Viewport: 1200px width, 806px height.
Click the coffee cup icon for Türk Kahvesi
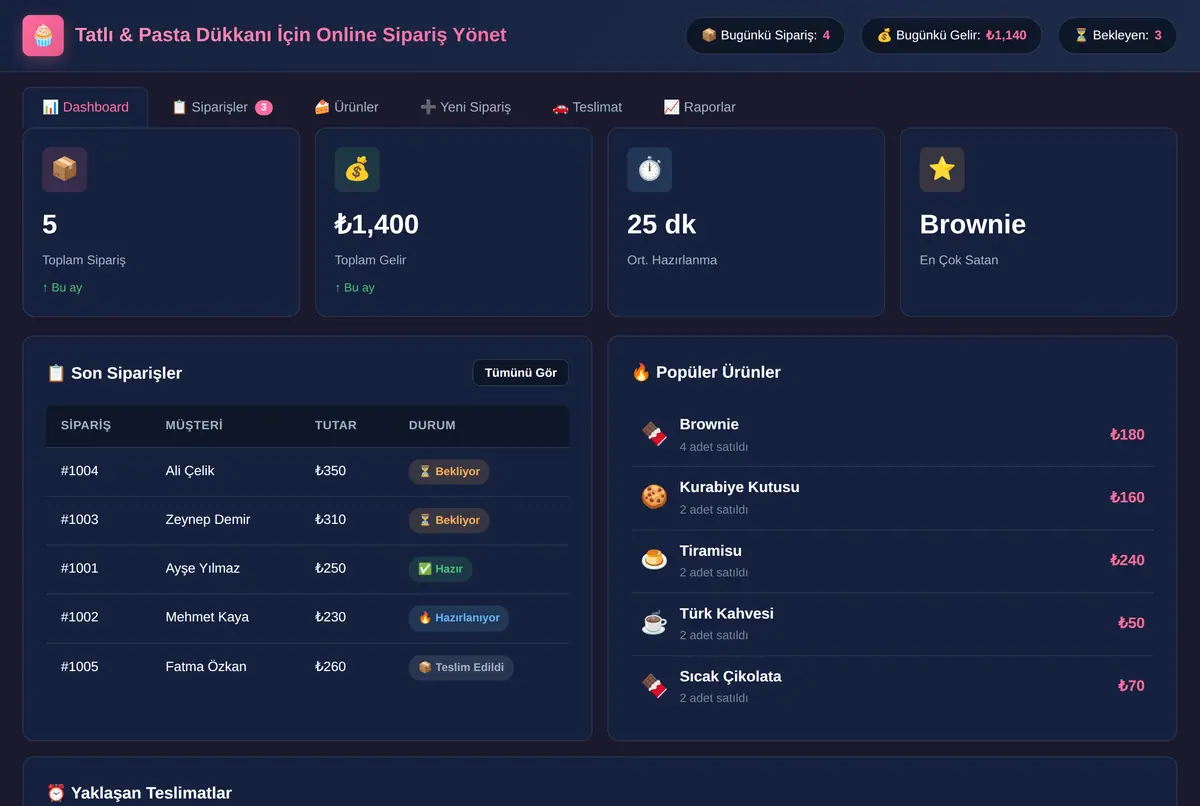click(x=654, y=623)
